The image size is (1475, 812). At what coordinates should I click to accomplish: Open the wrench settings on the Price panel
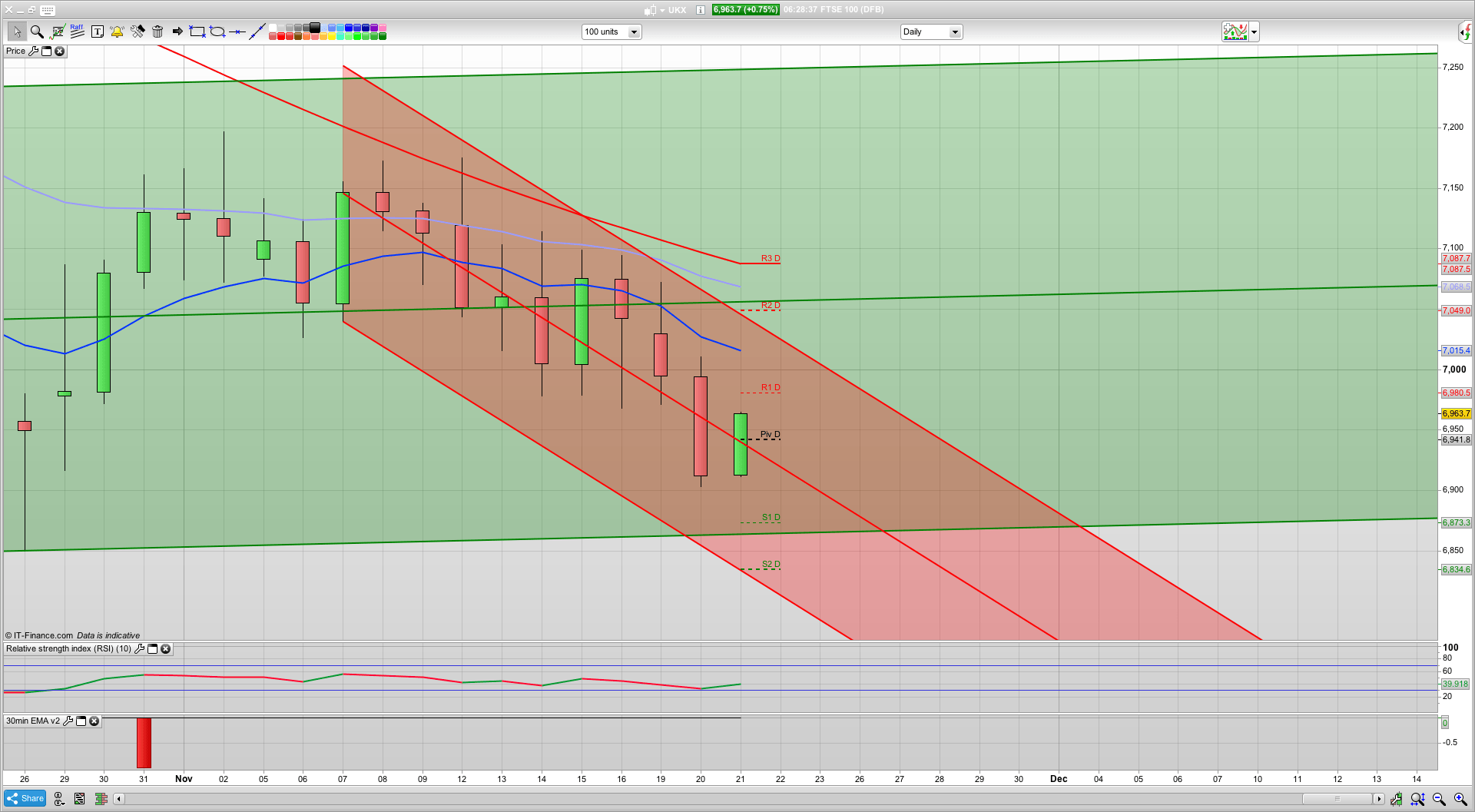(x=34, y=51)
